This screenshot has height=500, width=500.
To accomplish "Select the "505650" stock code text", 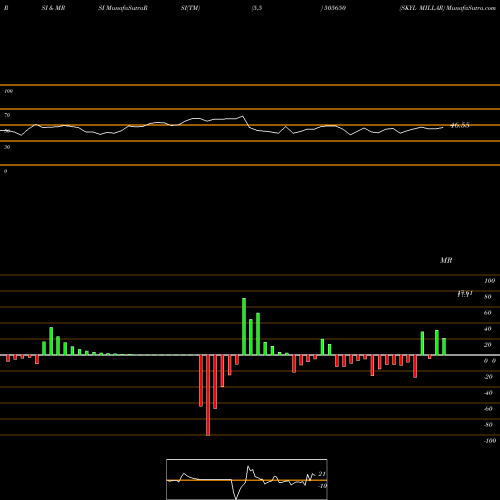I will 334,8.
